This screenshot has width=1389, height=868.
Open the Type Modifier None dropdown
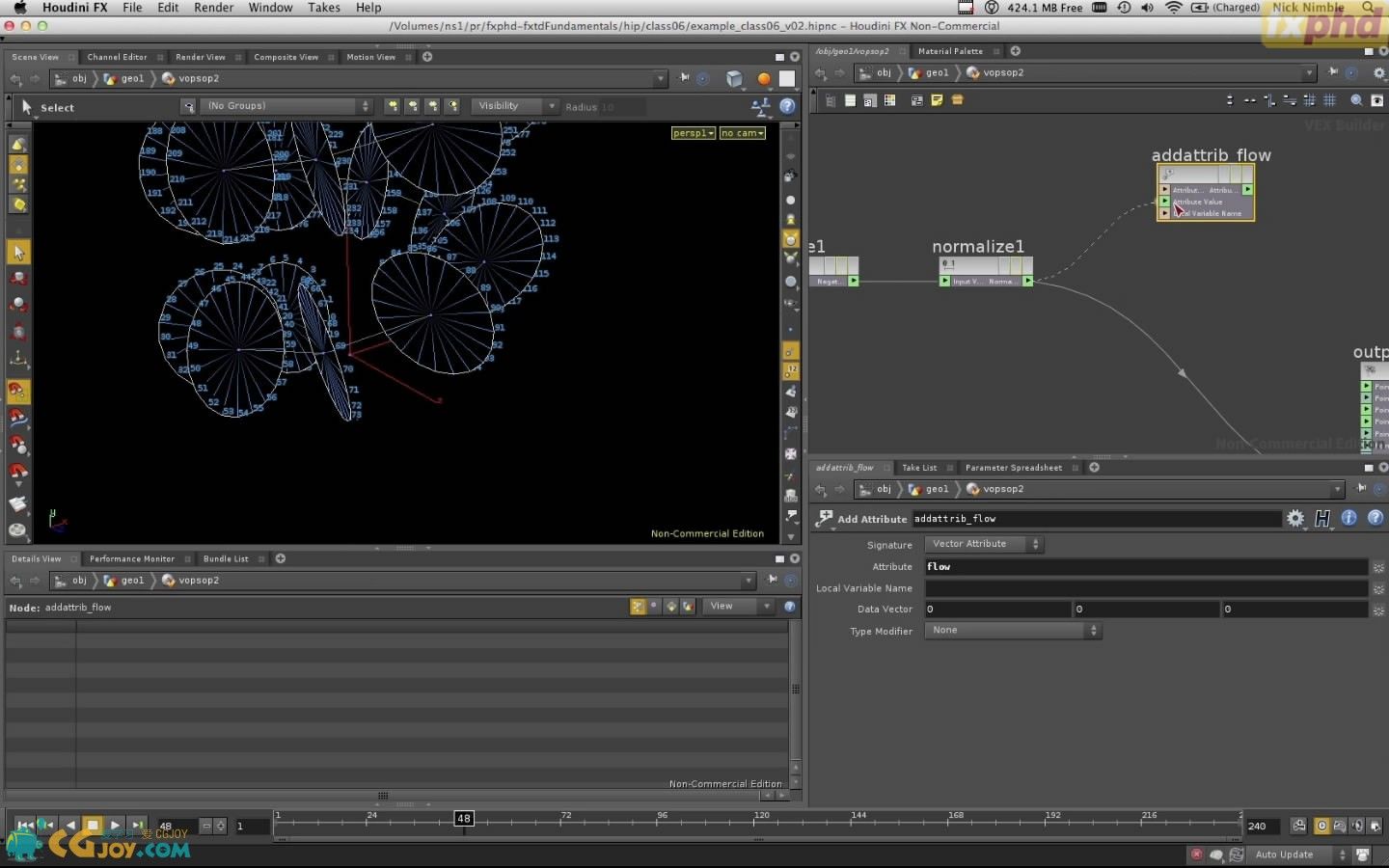click(x=1012, y=631)
